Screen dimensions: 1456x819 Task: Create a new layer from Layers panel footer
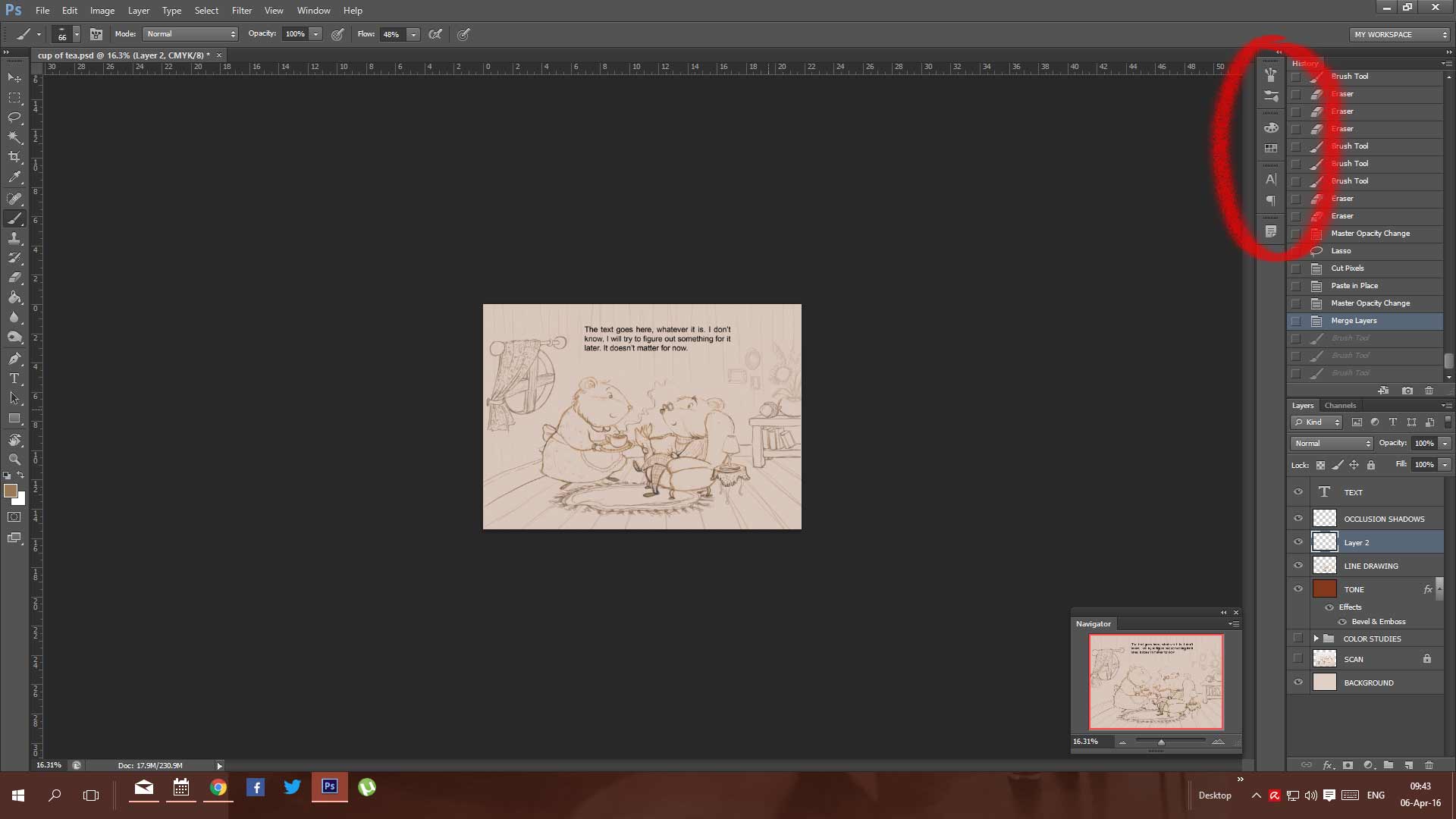coord(1408,765)
